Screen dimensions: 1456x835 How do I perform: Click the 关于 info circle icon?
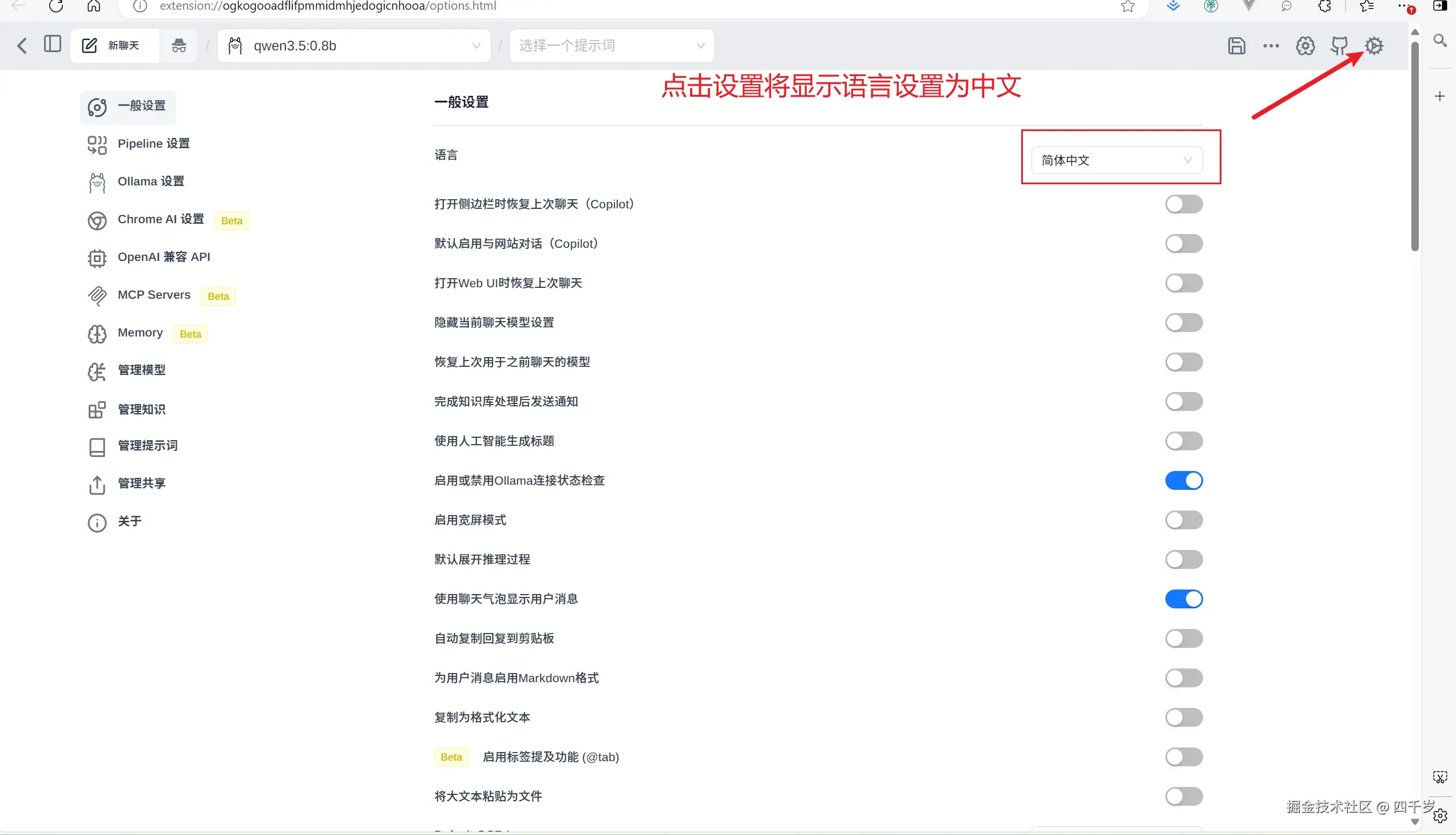click(x=97, y=523)
